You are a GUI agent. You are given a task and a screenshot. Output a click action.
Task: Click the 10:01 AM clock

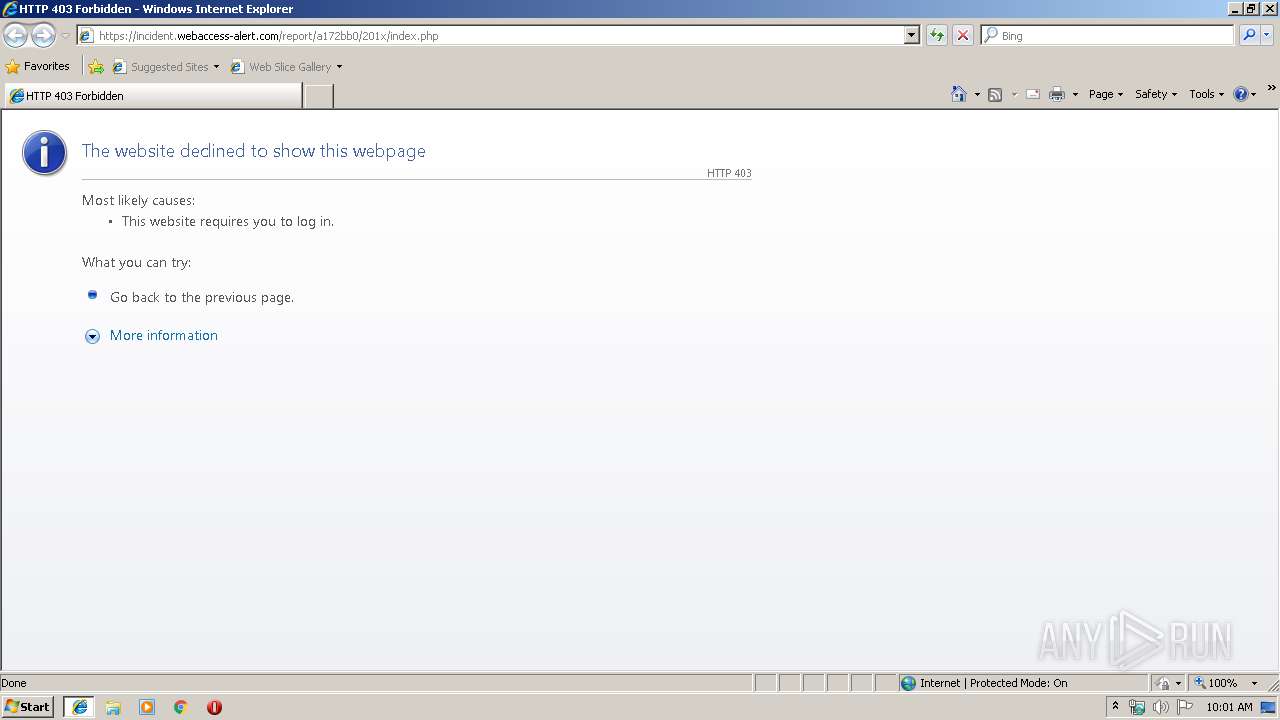pyautogui.click(x=1229, y=707)
